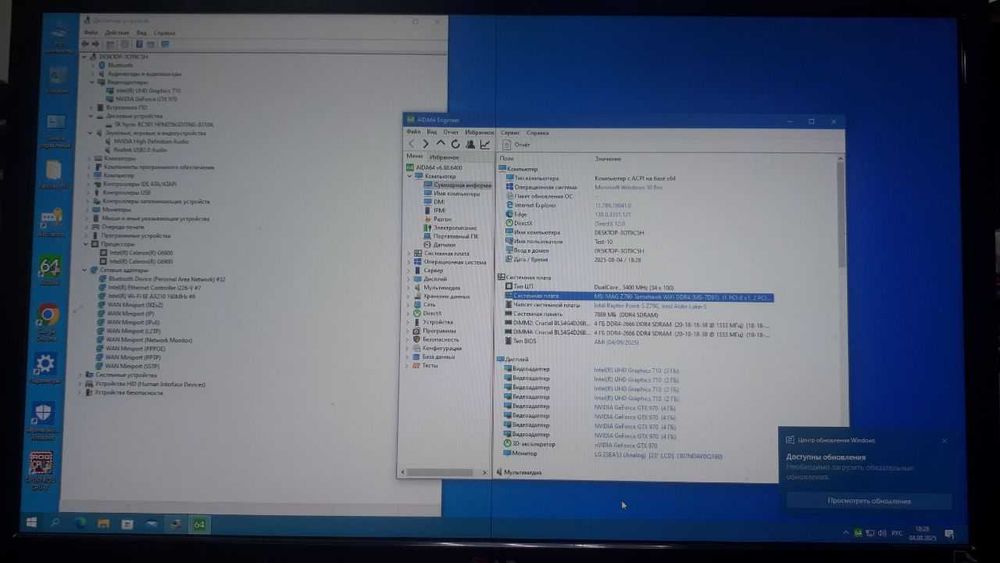Click the AIDA64 taskbar icon
Image resolution: width=1000 pixels, height=563 pixels.
(200, 524)
